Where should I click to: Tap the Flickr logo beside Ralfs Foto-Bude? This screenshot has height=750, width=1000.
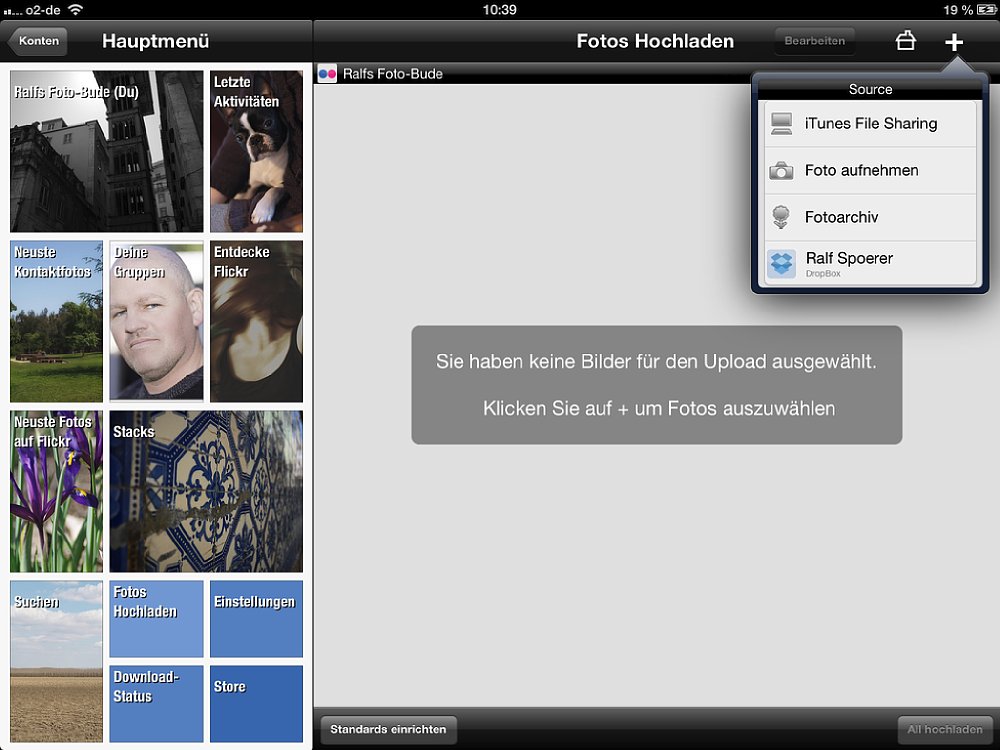[327, 73]
